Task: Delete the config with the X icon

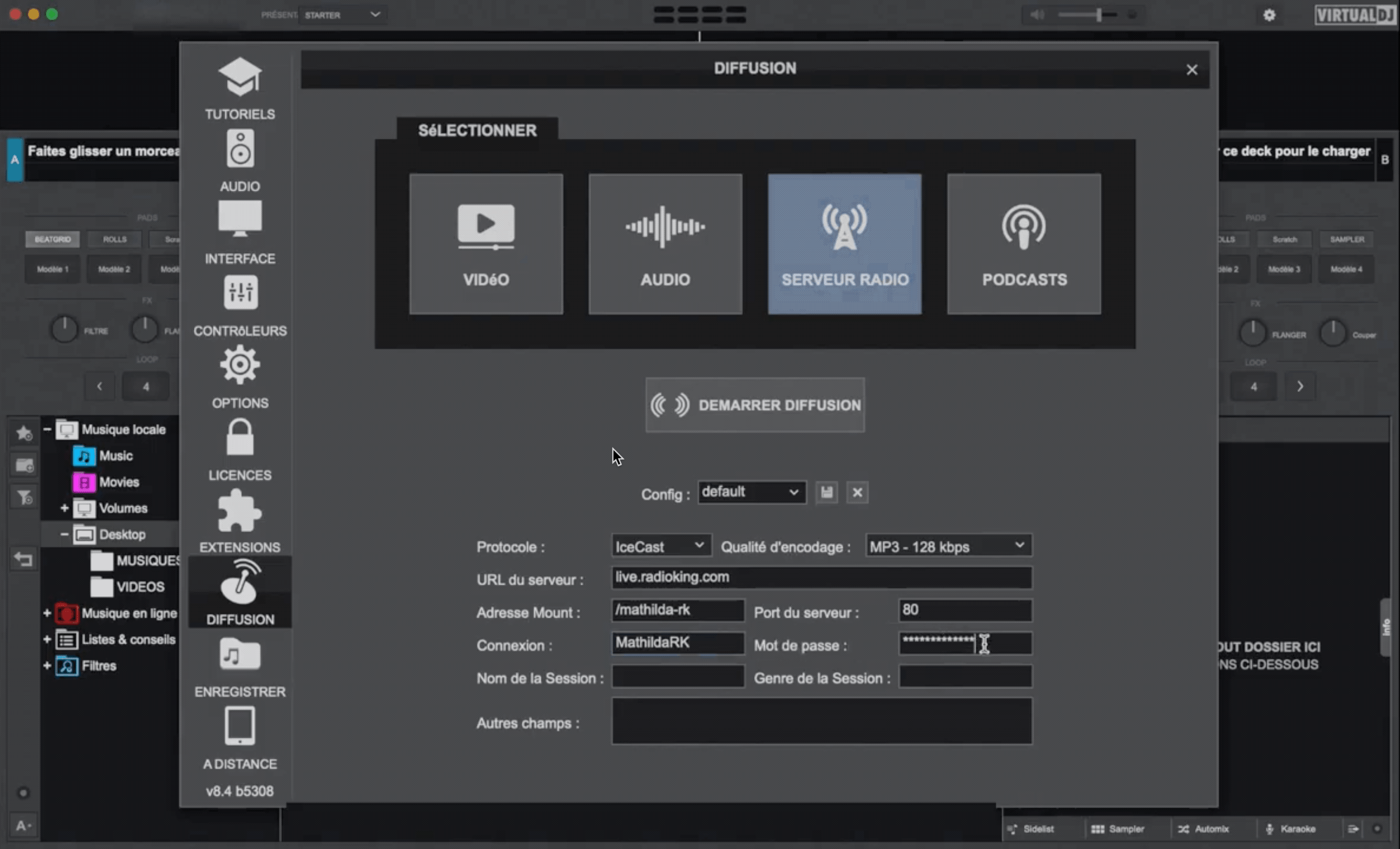Action: pos(857,492)
